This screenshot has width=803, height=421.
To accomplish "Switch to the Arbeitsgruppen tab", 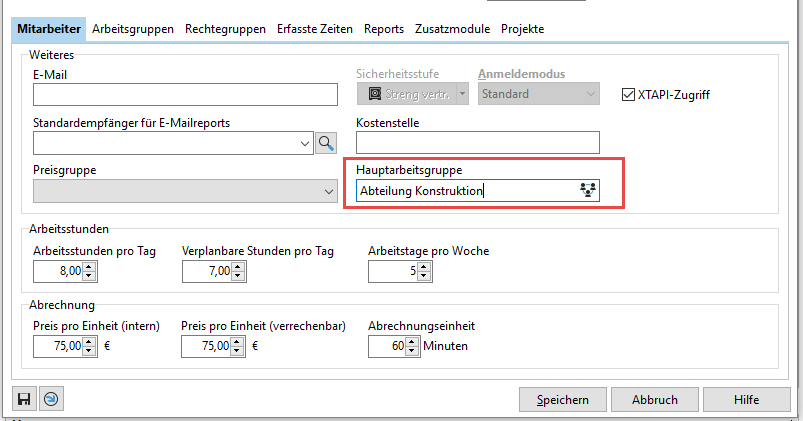I will tap(132, 29).
